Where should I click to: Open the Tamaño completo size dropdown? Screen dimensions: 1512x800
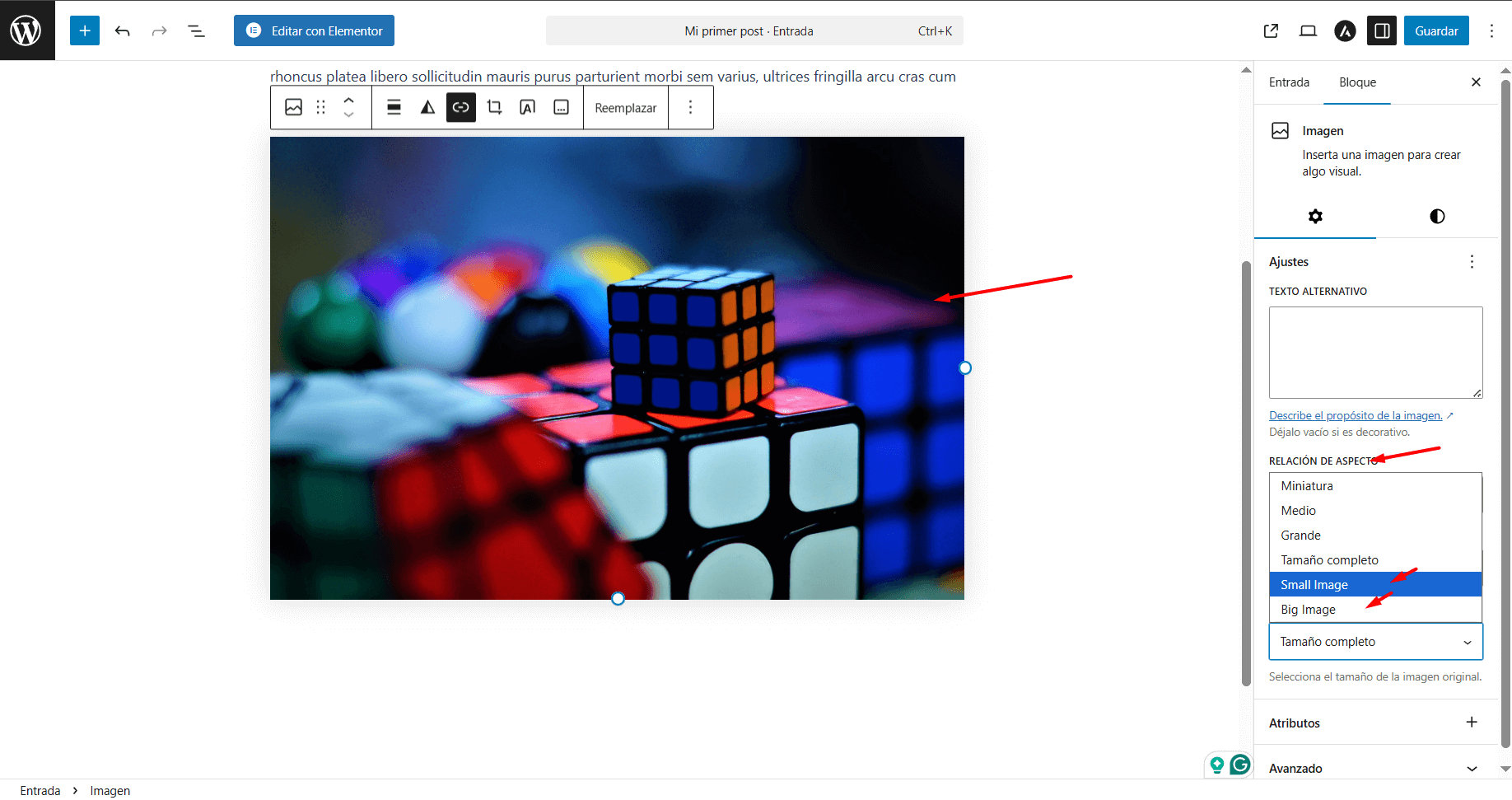click(x=1375, y=642)
